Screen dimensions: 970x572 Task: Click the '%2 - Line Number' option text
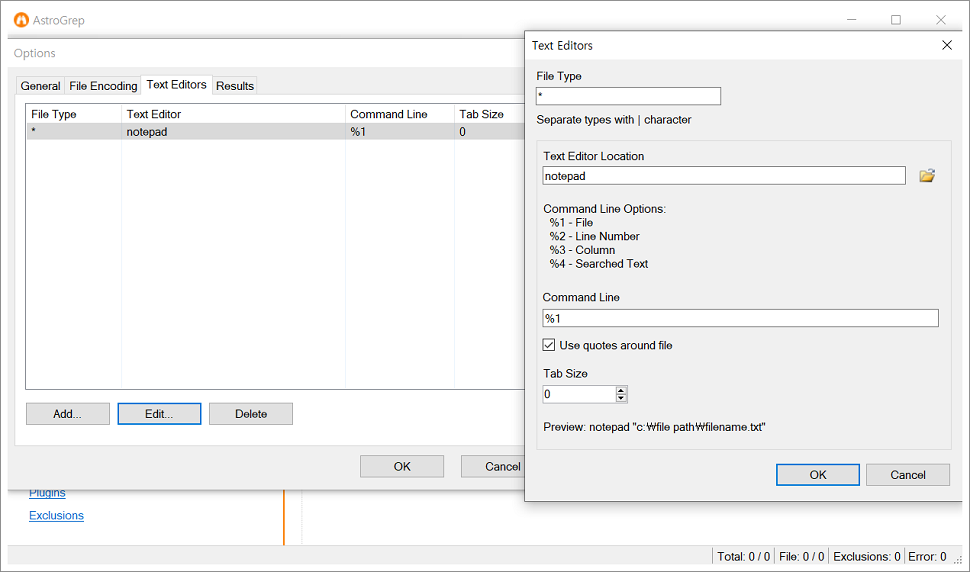(594, 236)
